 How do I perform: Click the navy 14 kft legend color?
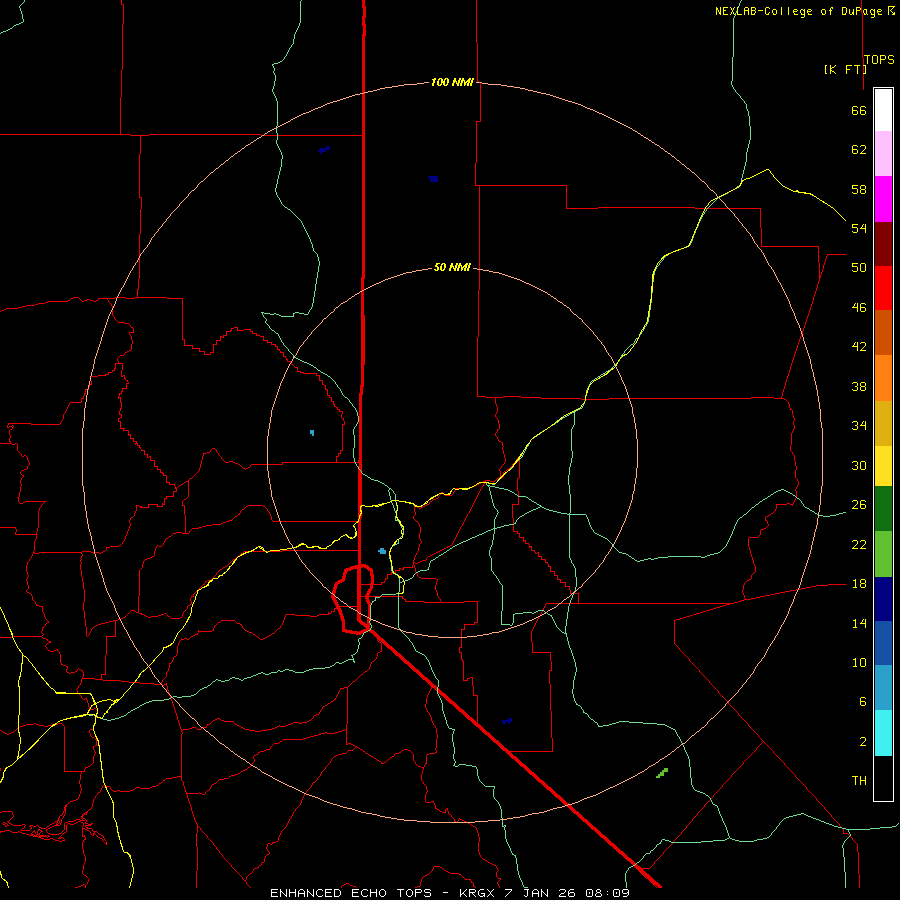point(883,599)
